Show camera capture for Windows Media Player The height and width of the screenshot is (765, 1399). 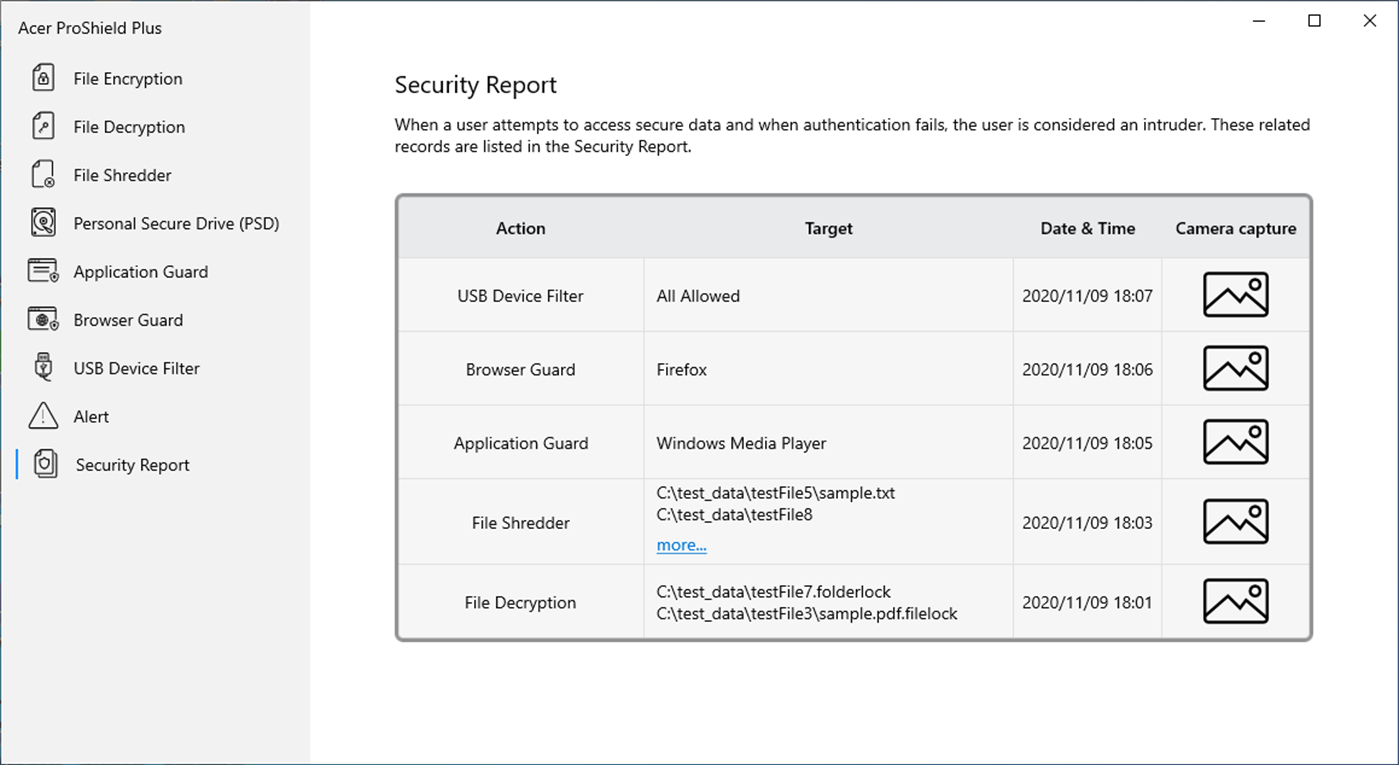[x=1236, y=443]
